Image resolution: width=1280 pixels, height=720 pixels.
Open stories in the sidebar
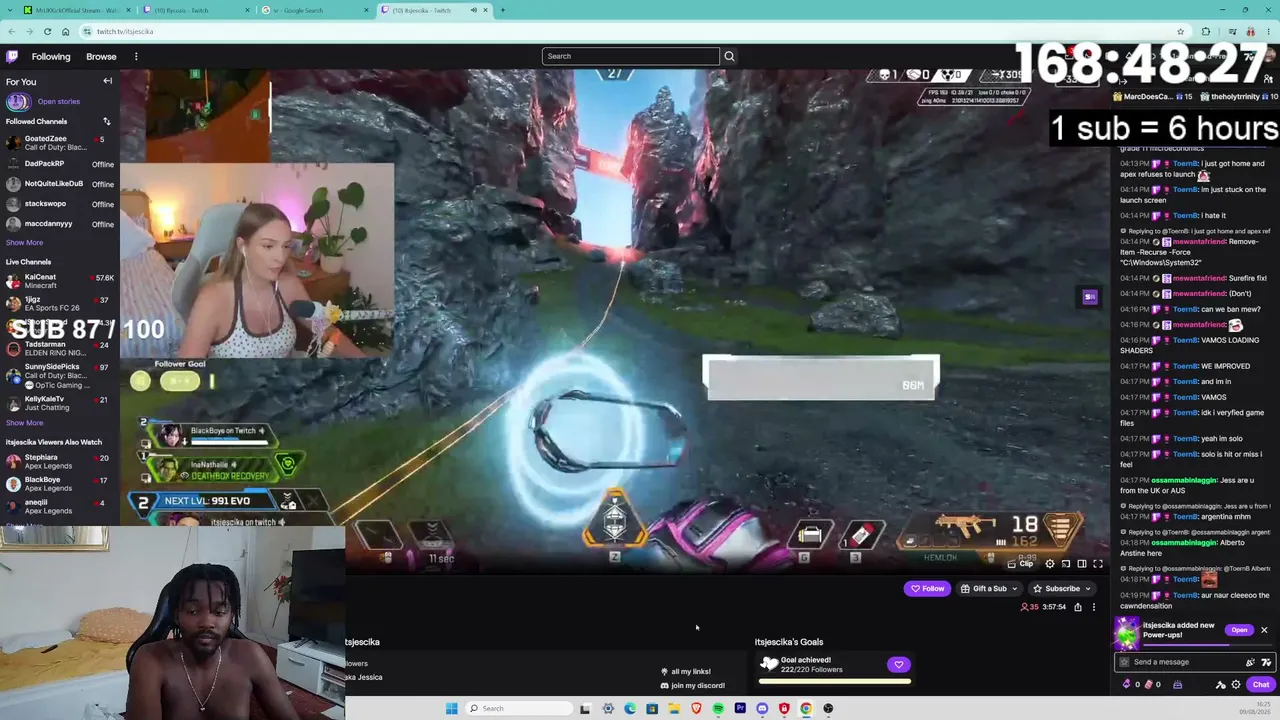pos(58,101)
